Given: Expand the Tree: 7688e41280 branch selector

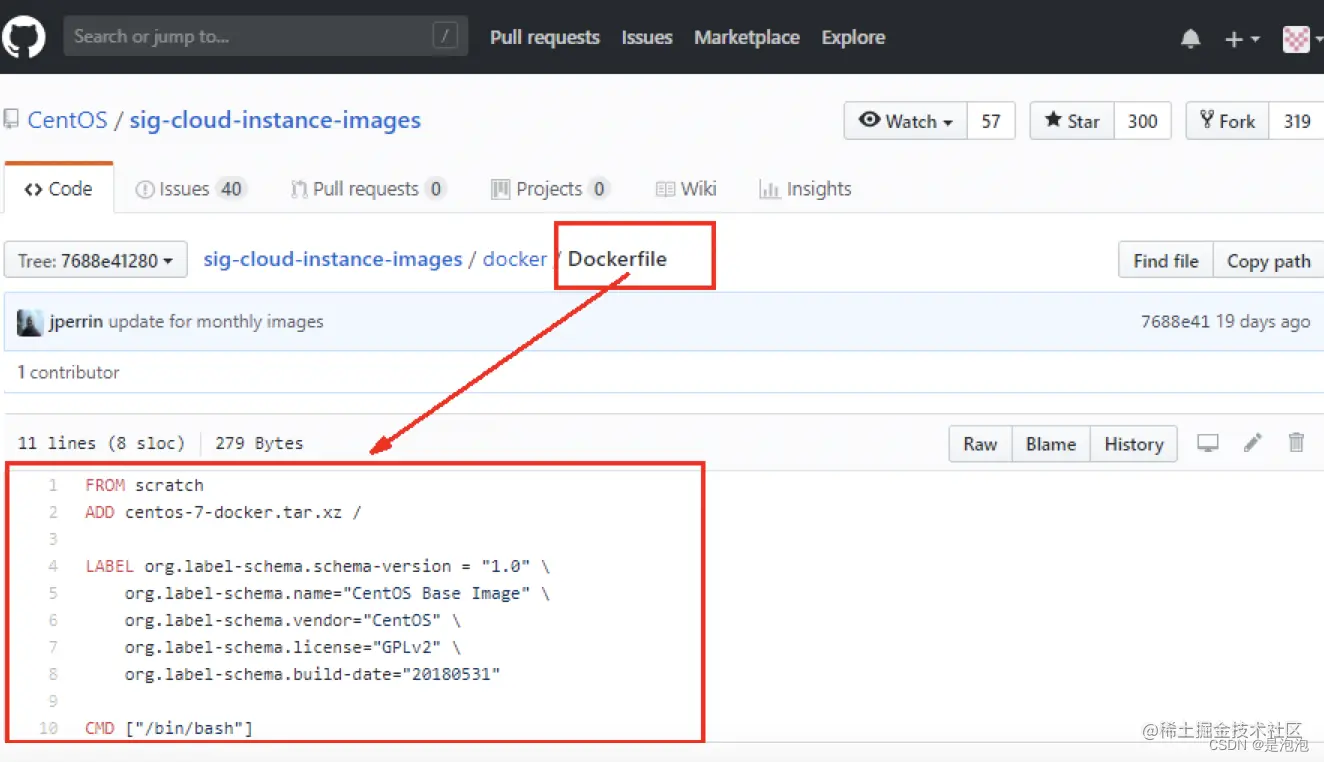Looking at the screenshot, I should (x=95, y=261).
